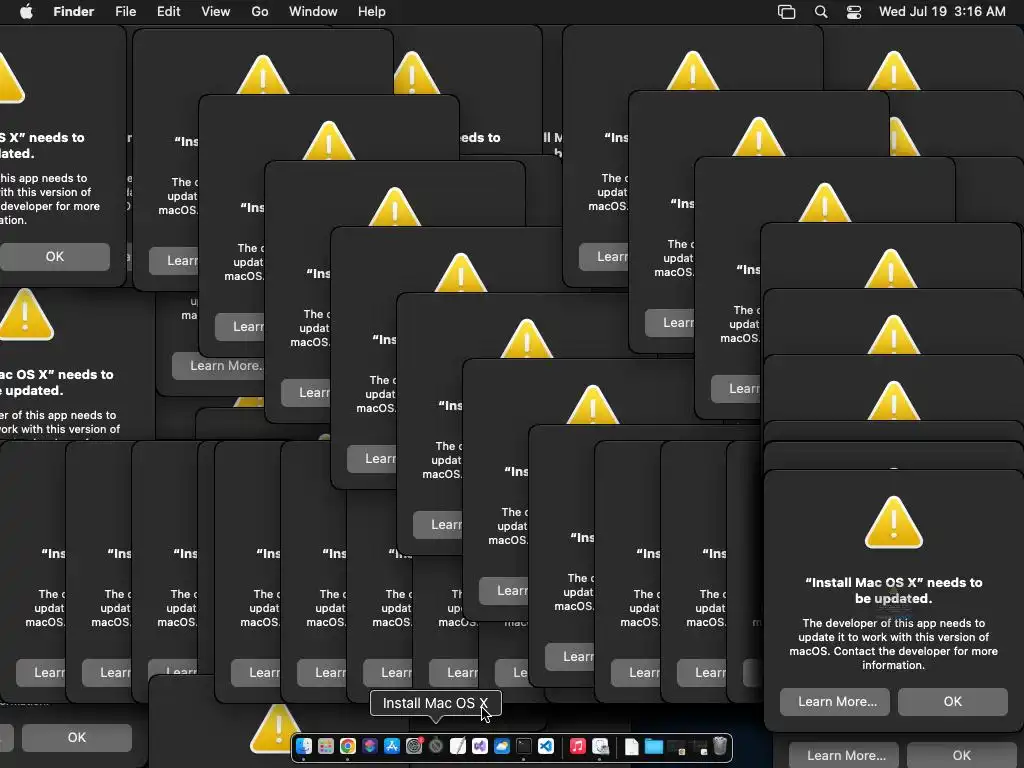This screenshot has height=768, width=1024.
Task: Click Learn More... at the bottom screen edge
Action: [844, 755]
